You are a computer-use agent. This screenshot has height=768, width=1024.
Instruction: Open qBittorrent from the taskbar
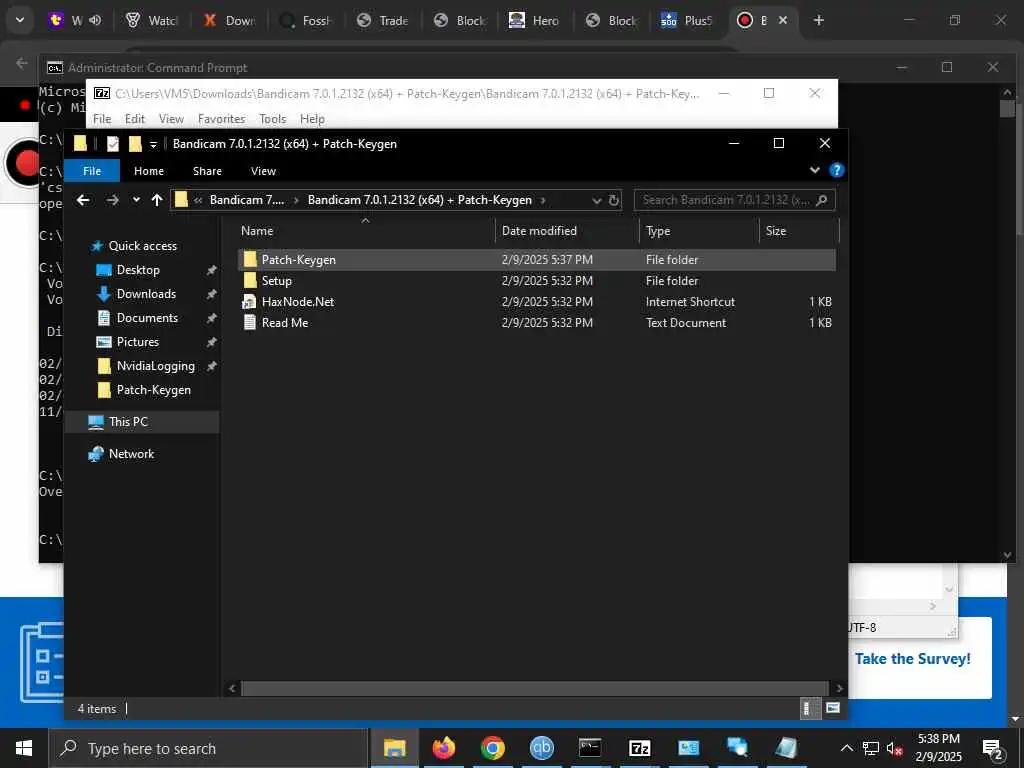[x=541, y=748]
